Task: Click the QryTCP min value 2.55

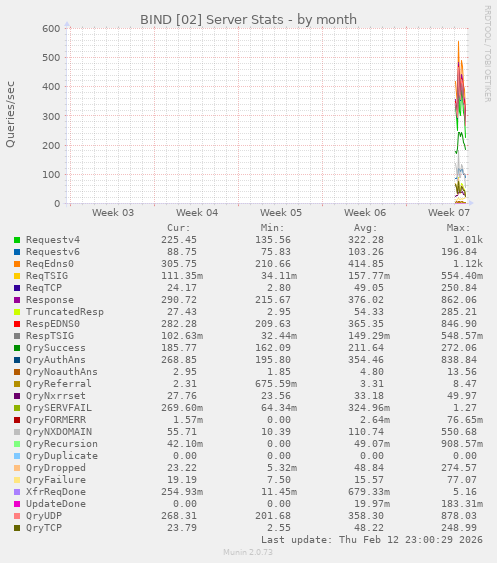Action: click(x=279, y=528)
